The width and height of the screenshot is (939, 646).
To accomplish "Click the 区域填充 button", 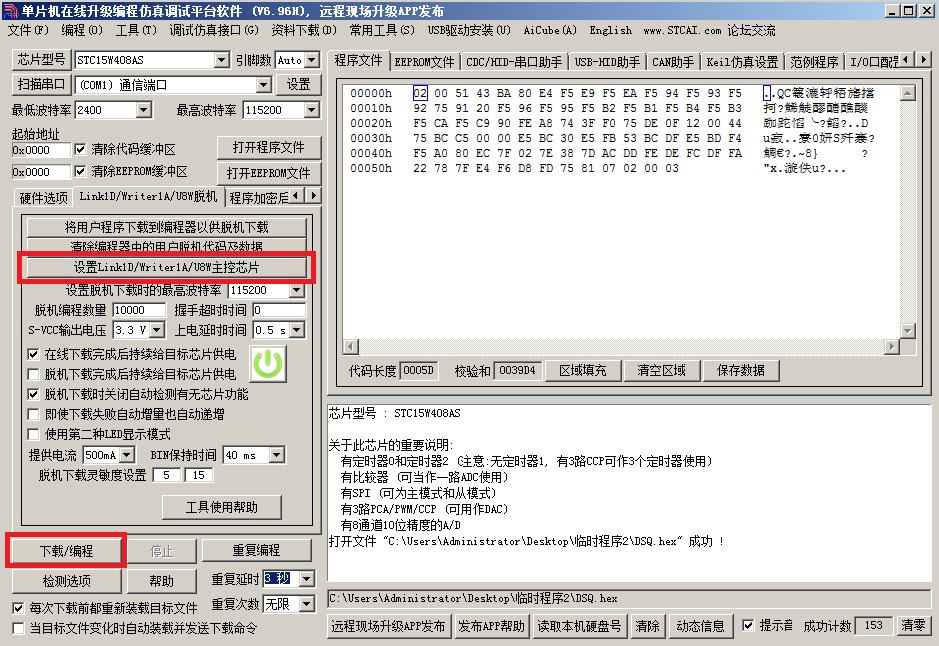I will pyautogui.click(x=583, y=371).
